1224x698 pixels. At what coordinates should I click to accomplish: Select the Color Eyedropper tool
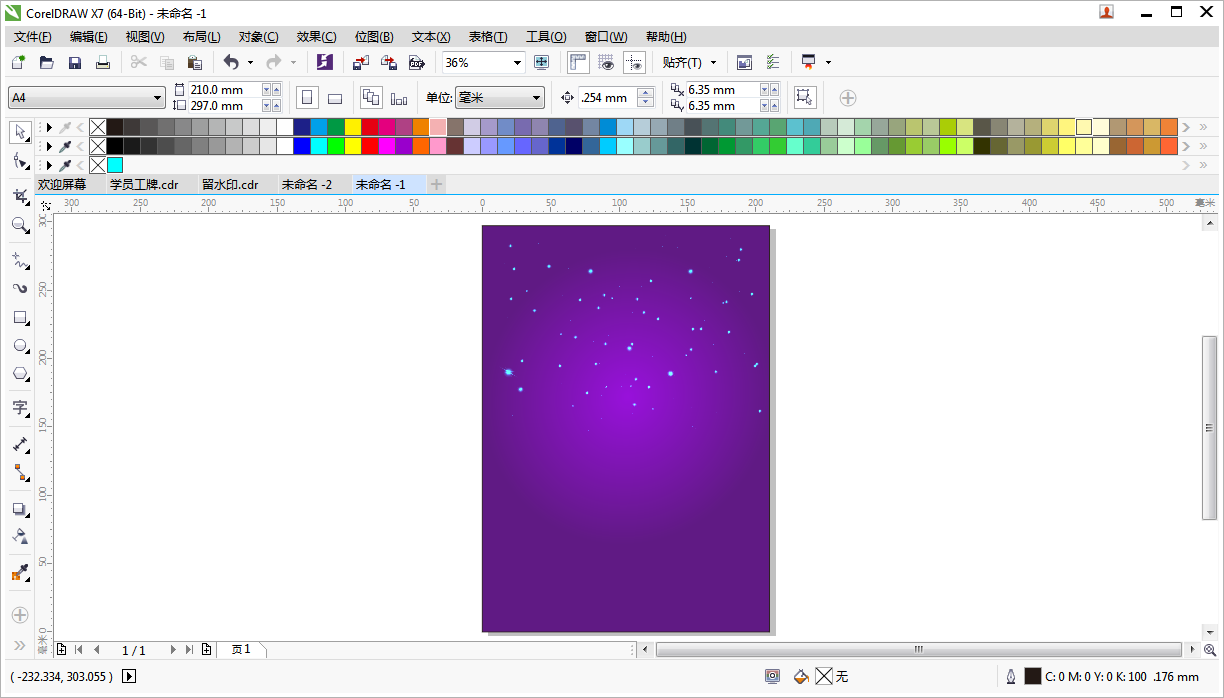coord(19,573)
